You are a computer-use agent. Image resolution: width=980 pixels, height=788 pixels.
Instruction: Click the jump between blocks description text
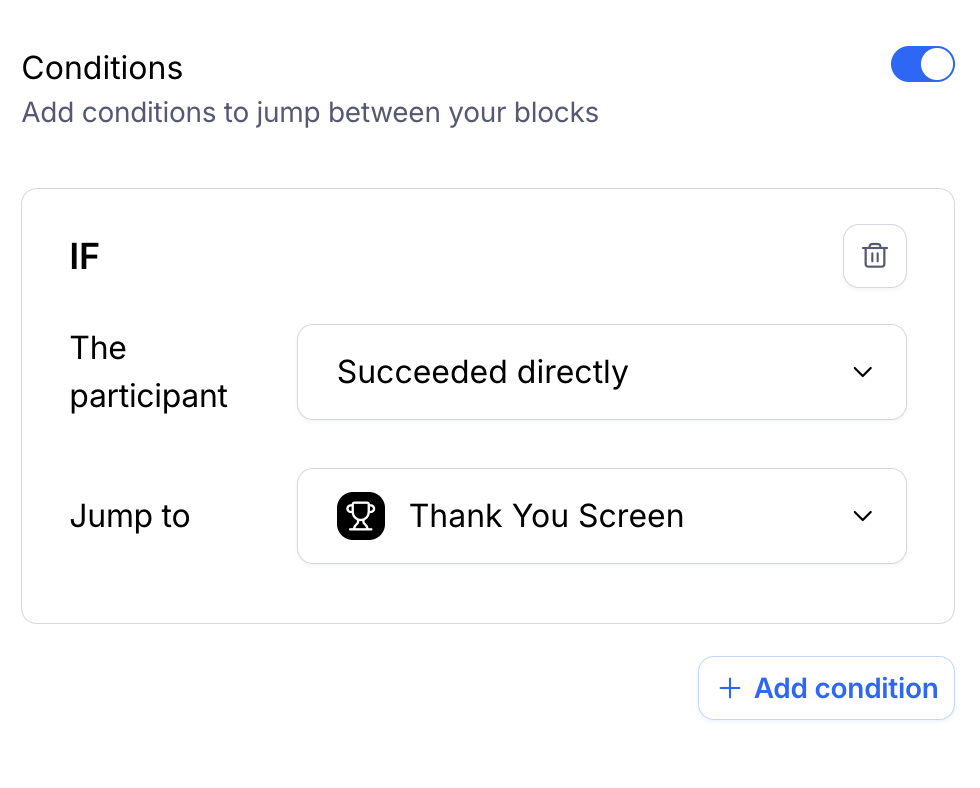click(310, 112)
